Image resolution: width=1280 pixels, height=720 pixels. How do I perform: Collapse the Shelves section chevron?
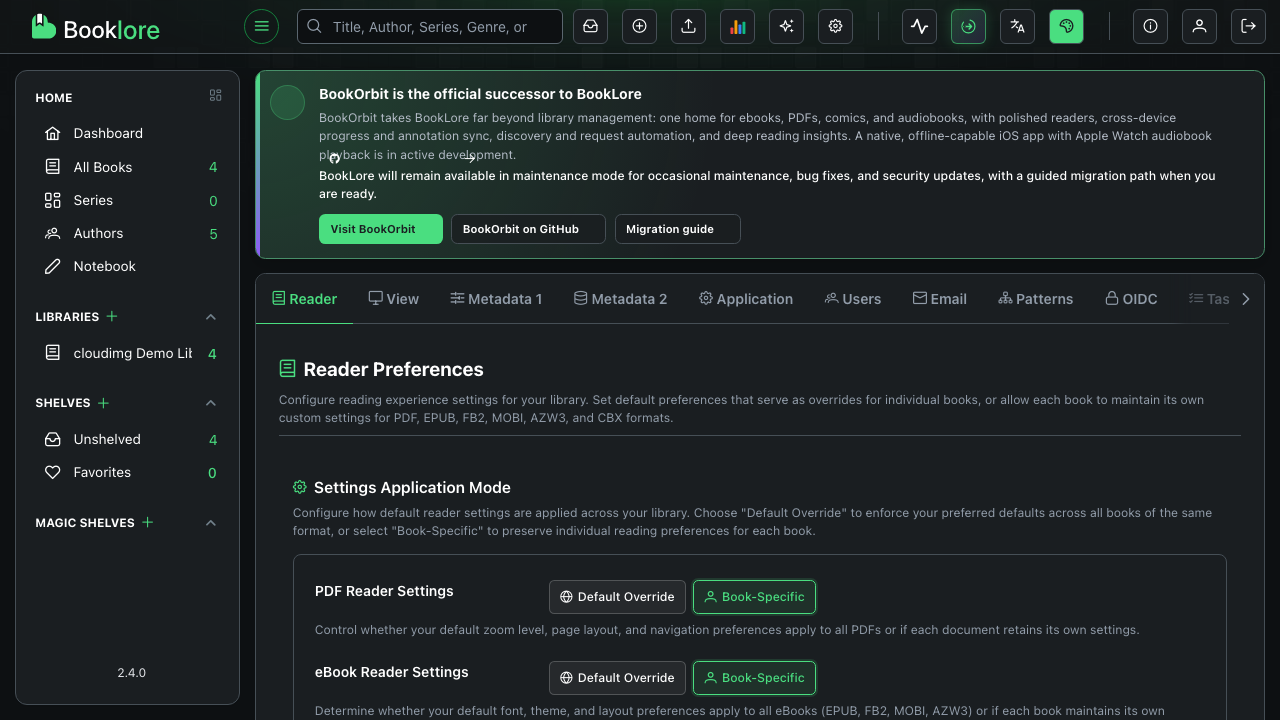[x=211, y=403]
